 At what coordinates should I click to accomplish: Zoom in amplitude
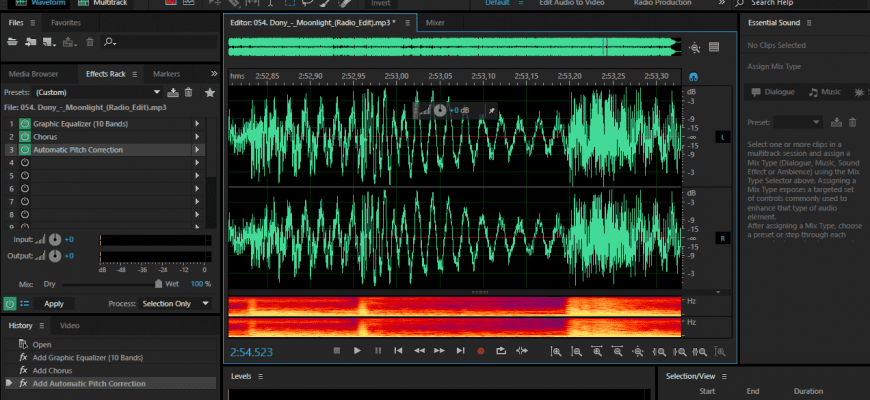[556, 351]
